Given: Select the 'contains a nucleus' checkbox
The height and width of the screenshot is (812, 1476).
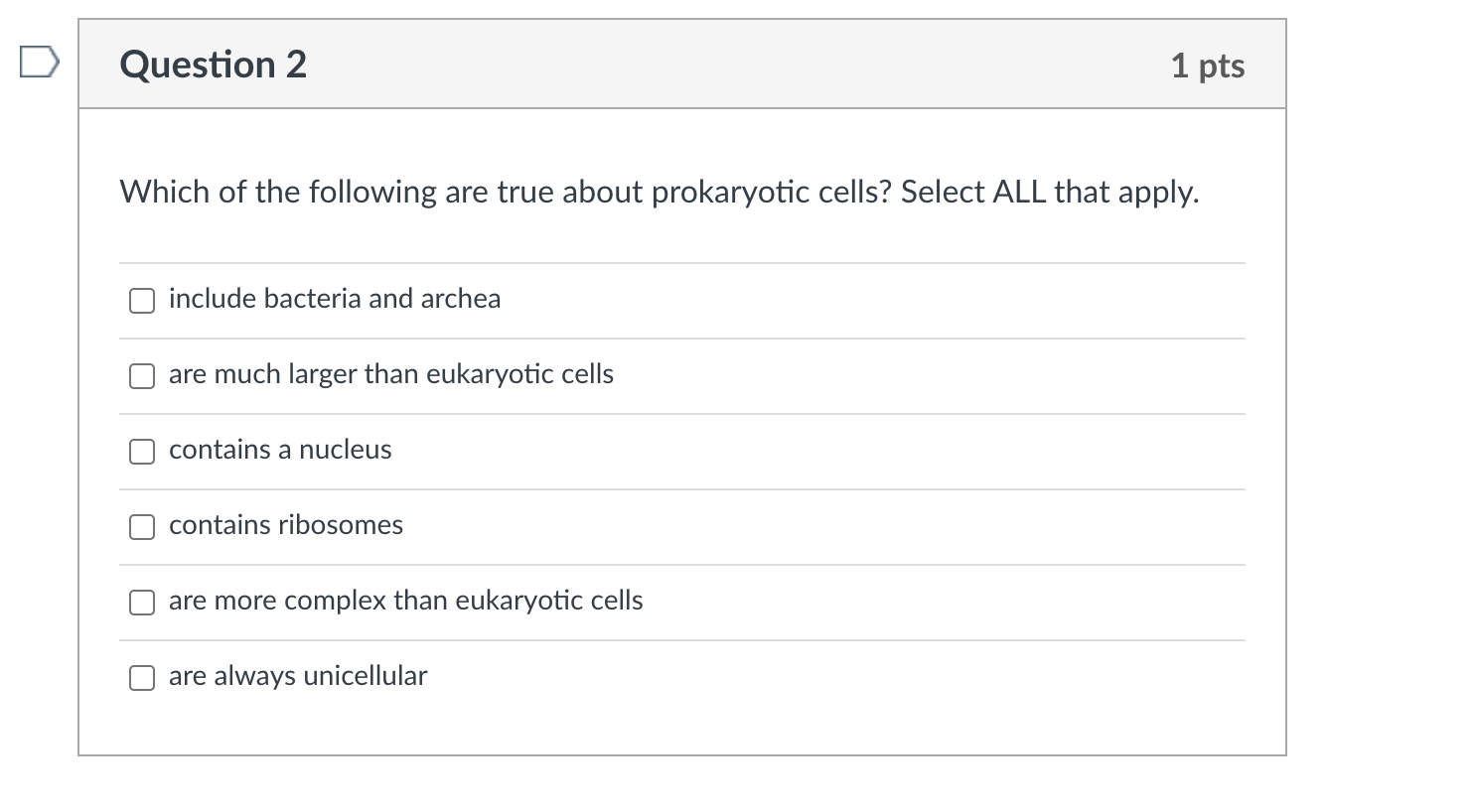Looking at the screenshot, I should 142,452.
